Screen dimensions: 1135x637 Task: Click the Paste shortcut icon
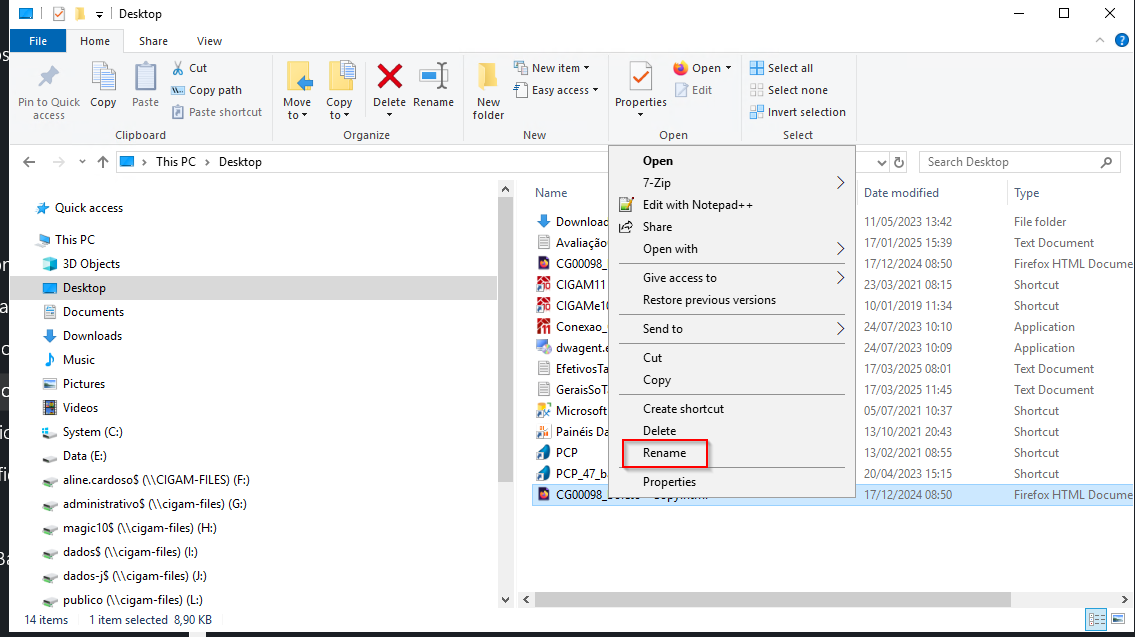178,112
